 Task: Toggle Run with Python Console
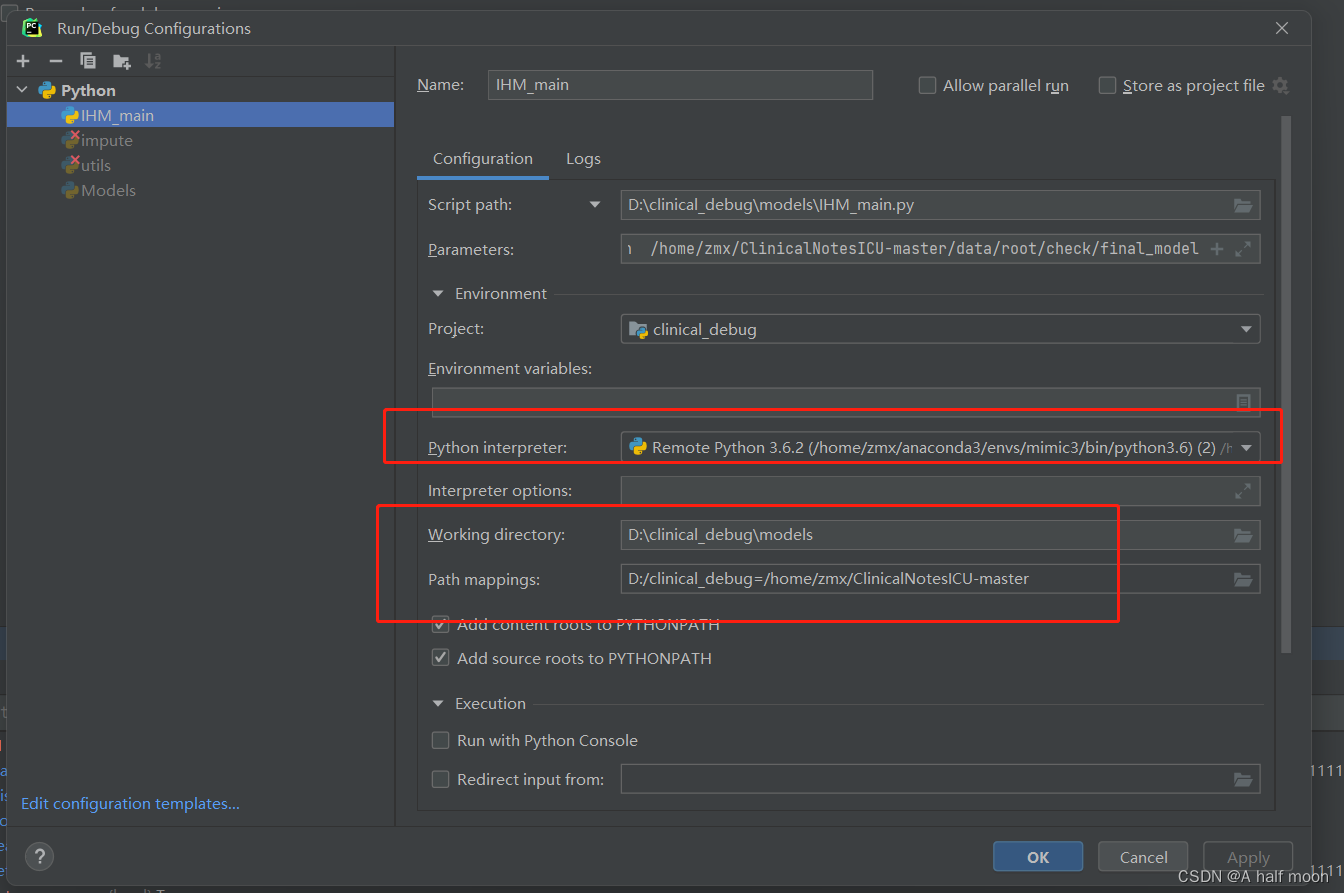click(440, 741)
